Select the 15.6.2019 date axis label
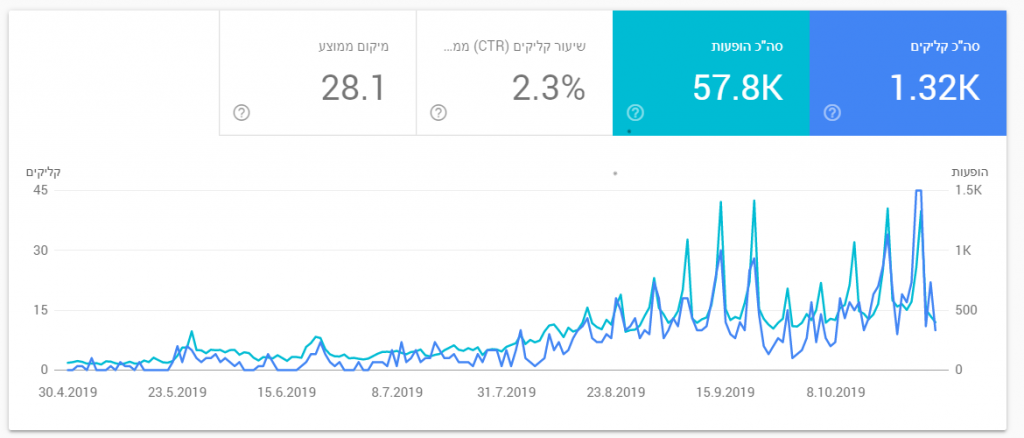1024x438 pixels. click(x=285, y=392)
